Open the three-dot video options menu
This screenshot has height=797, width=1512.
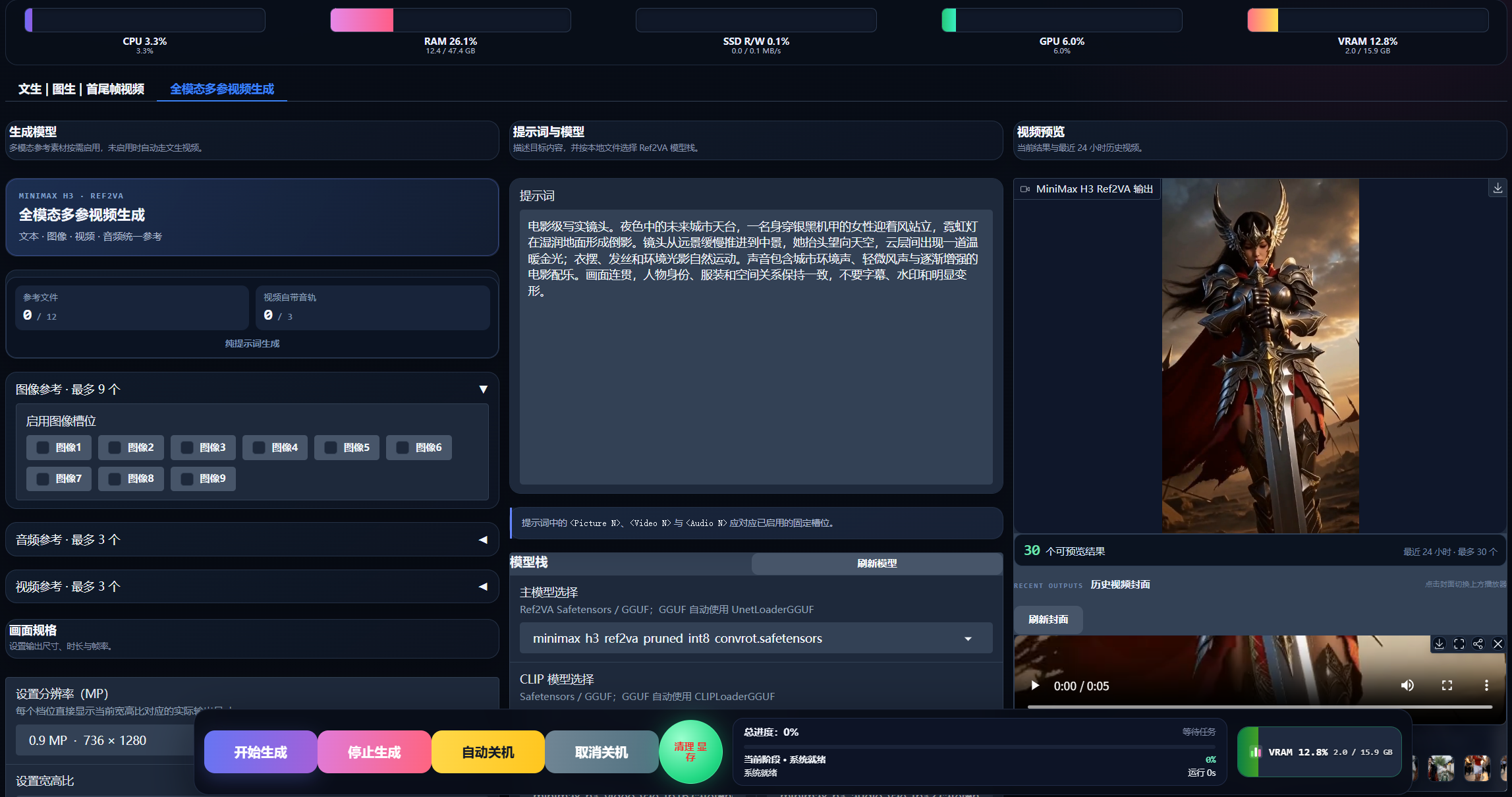(x=1486, y=686)
